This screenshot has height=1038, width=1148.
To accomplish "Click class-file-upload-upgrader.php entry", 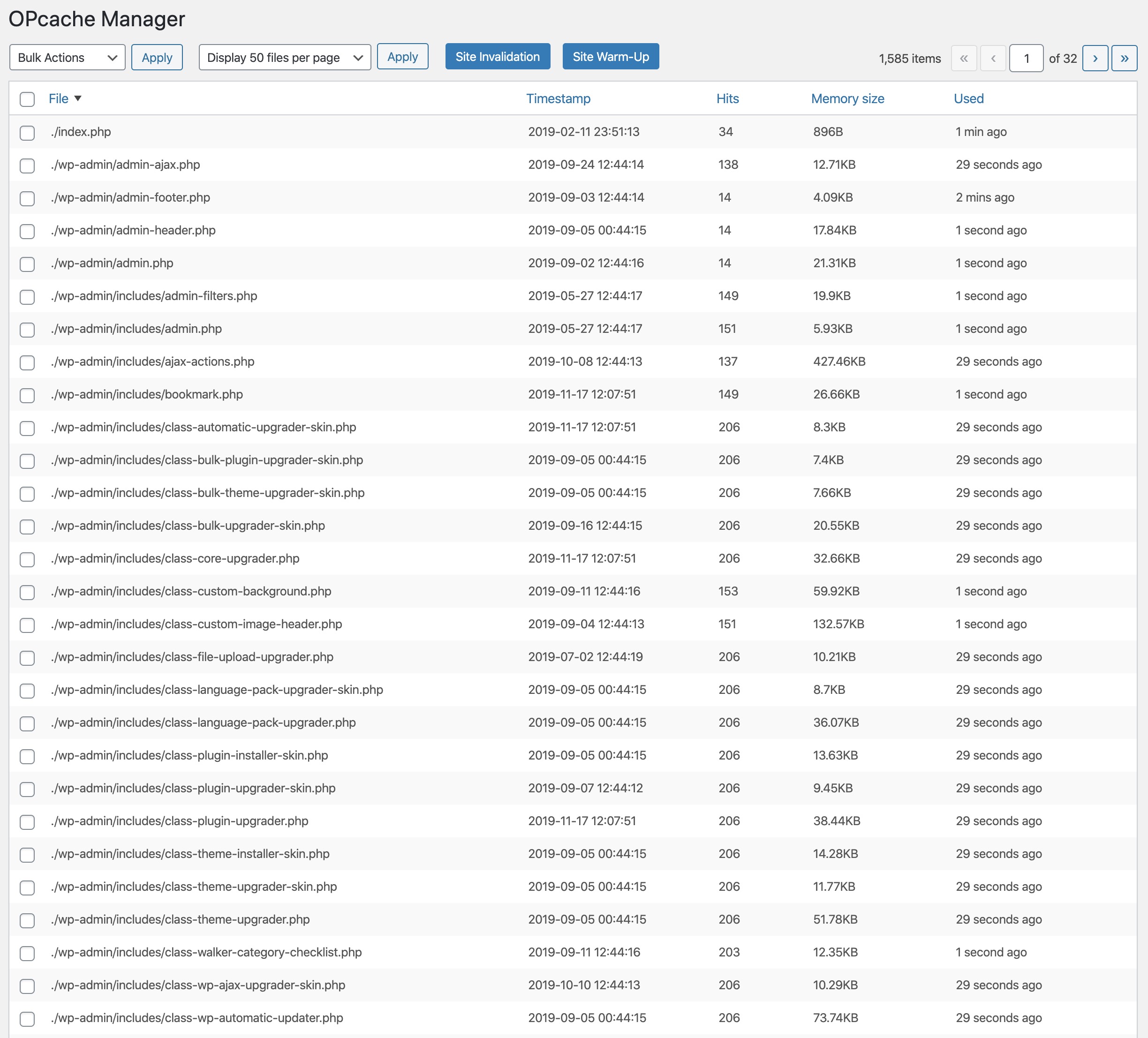I will pos(192,656).
